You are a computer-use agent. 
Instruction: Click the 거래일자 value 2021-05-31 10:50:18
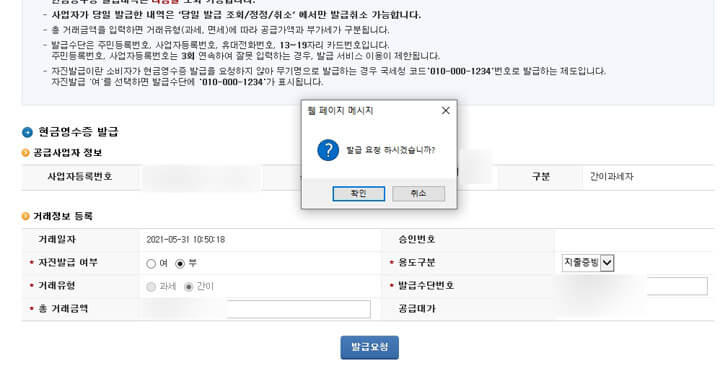coord(186,240)
